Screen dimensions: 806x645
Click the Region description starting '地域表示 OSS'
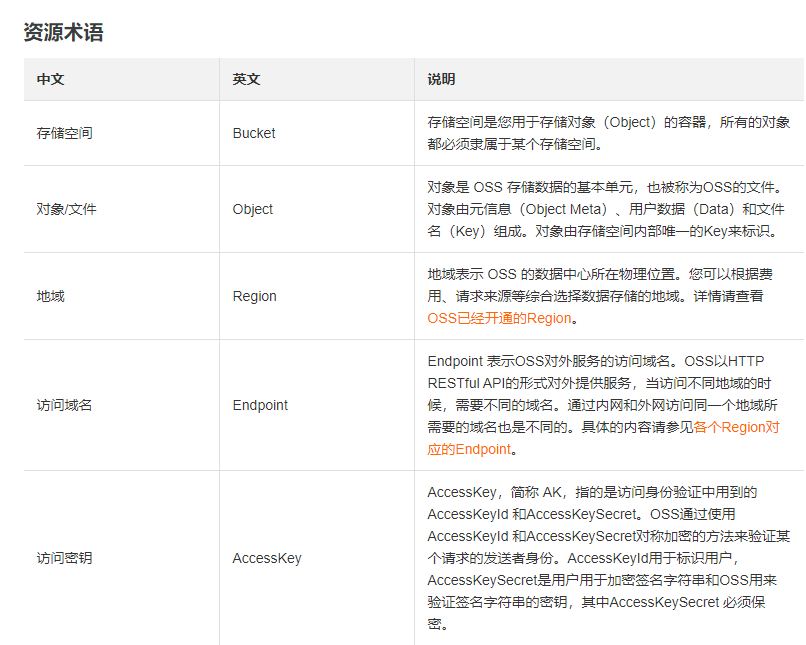[x=600, y=296]
